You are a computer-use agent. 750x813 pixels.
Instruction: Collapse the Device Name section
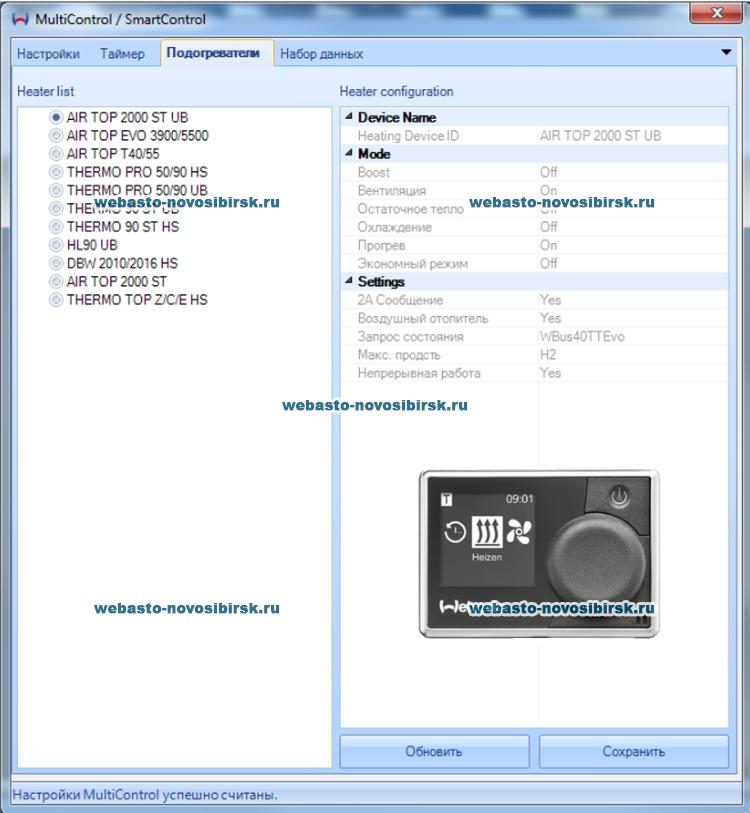tap(348, 118)
